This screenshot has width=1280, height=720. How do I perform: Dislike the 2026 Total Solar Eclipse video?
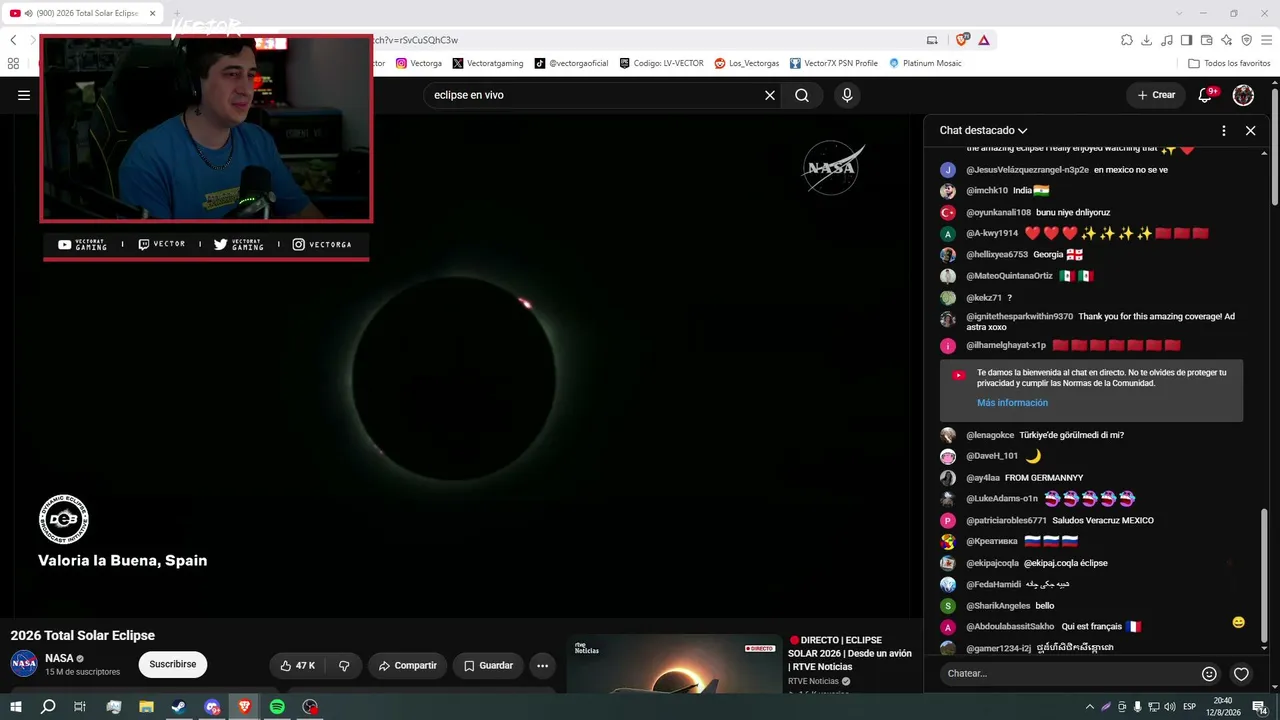tap(344, 665)
